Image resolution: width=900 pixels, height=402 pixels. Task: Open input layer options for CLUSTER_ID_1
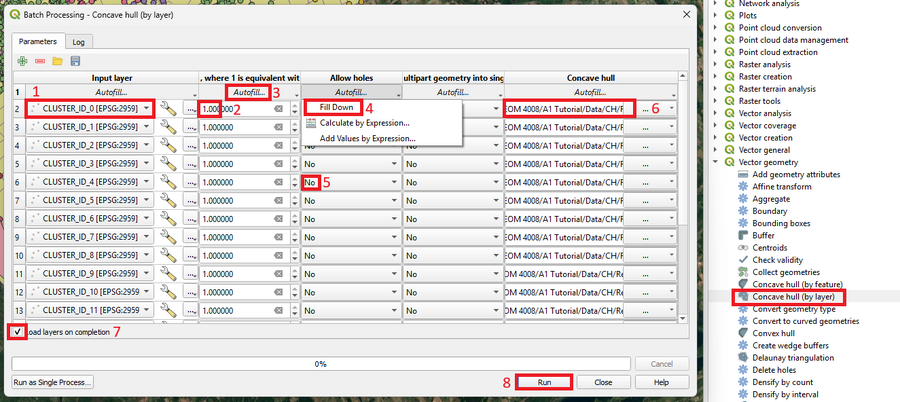[190, 127]
